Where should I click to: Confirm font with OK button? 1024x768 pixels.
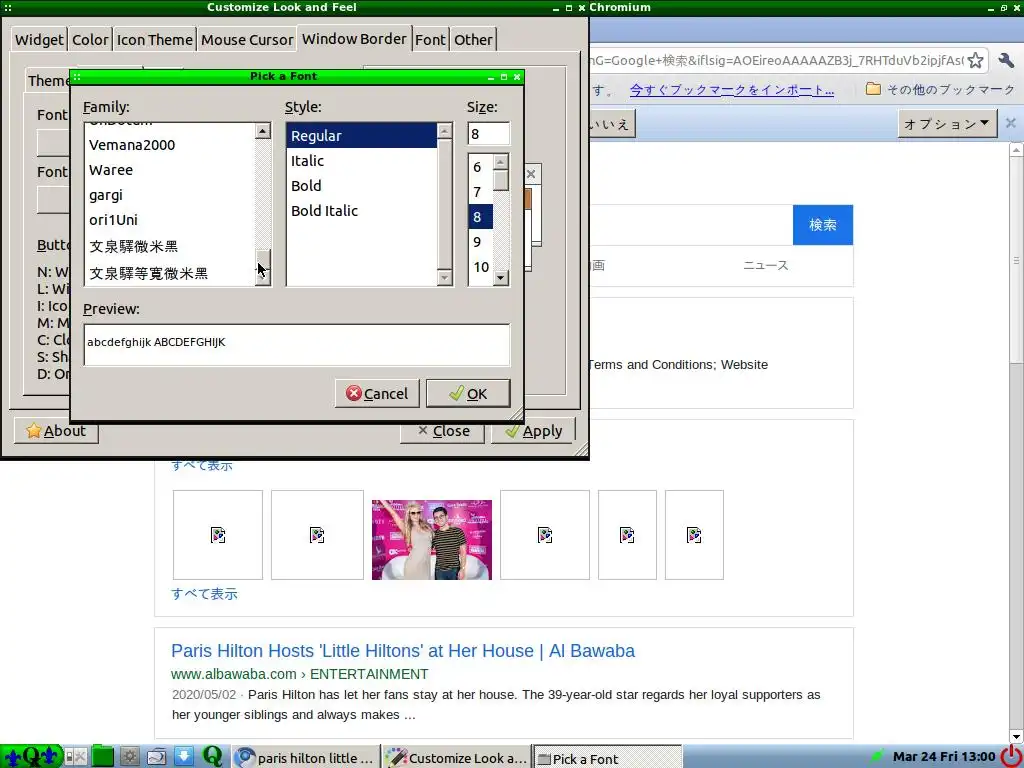click(468, 394)
